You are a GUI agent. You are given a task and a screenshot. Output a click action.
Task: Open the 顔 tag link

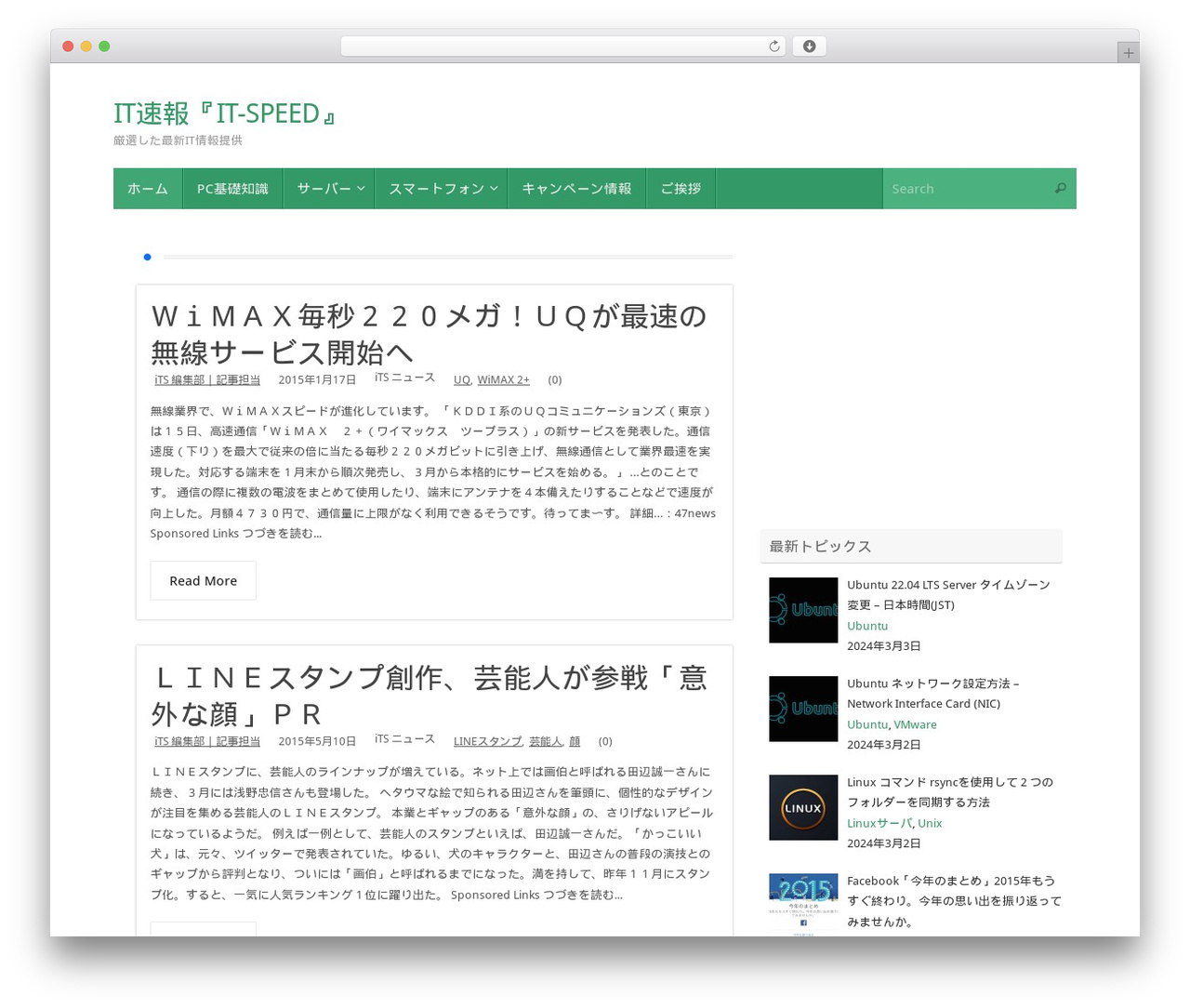[x=575, y=741]
